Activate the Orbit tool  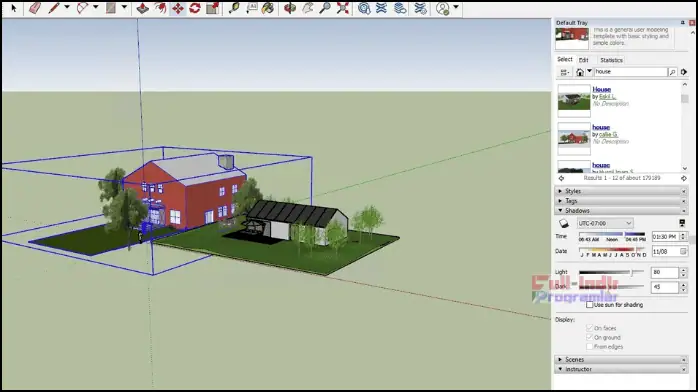290,8
